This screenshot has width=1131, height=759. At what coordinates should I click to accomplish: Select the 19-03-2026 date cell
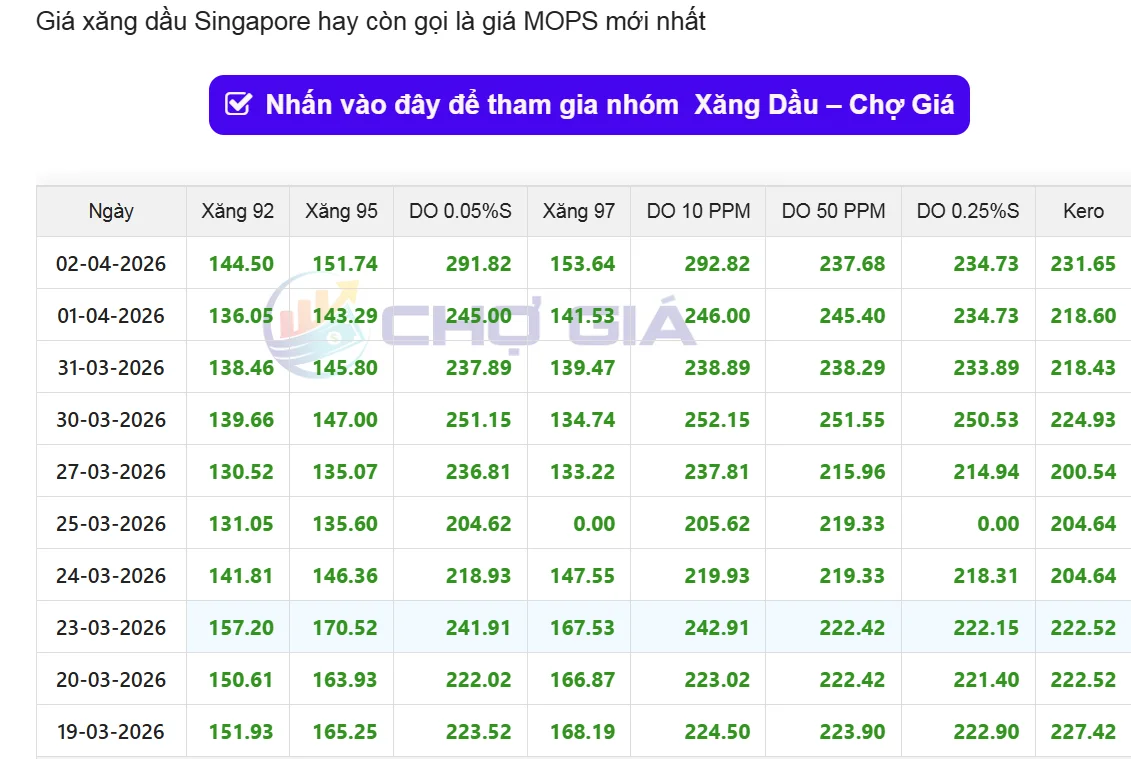[111, 732]
